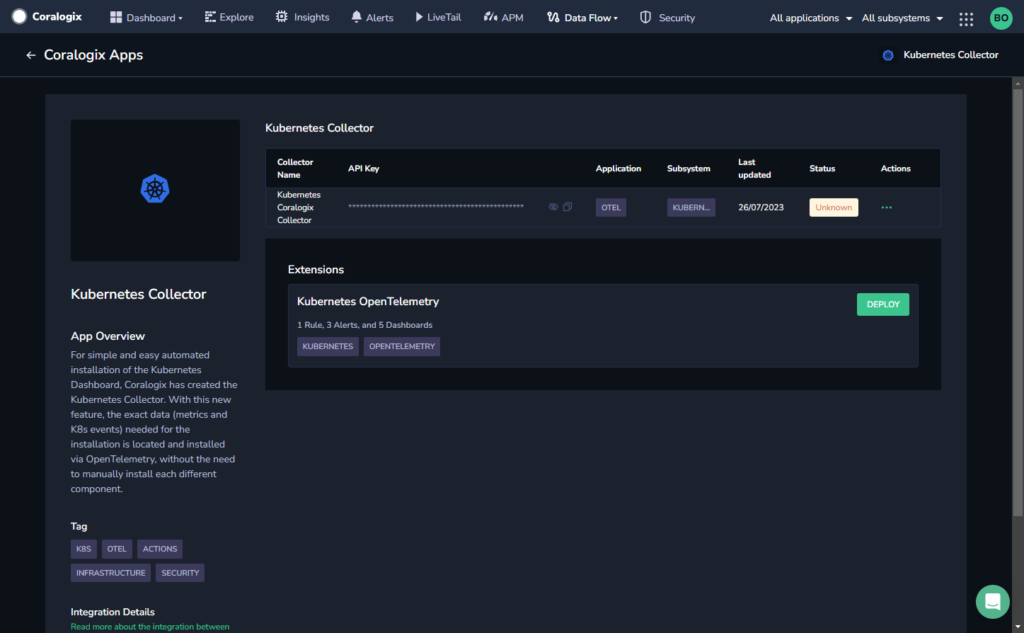Reveal the hidden API key with eye icon
1024x633 pixels.
point(553,207)
